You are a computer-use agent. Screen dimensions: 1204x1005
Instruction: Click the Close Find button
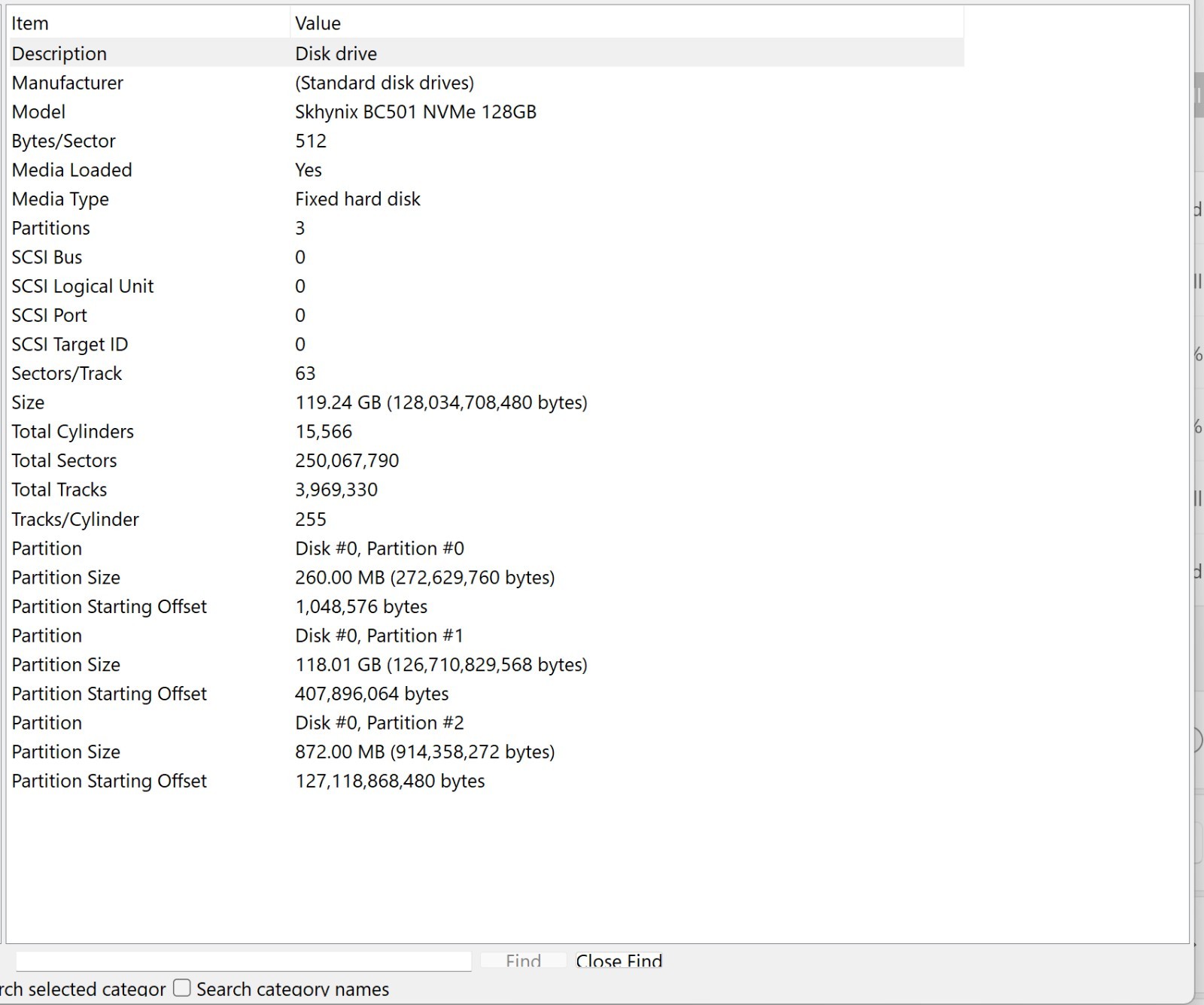click(619, 961)
